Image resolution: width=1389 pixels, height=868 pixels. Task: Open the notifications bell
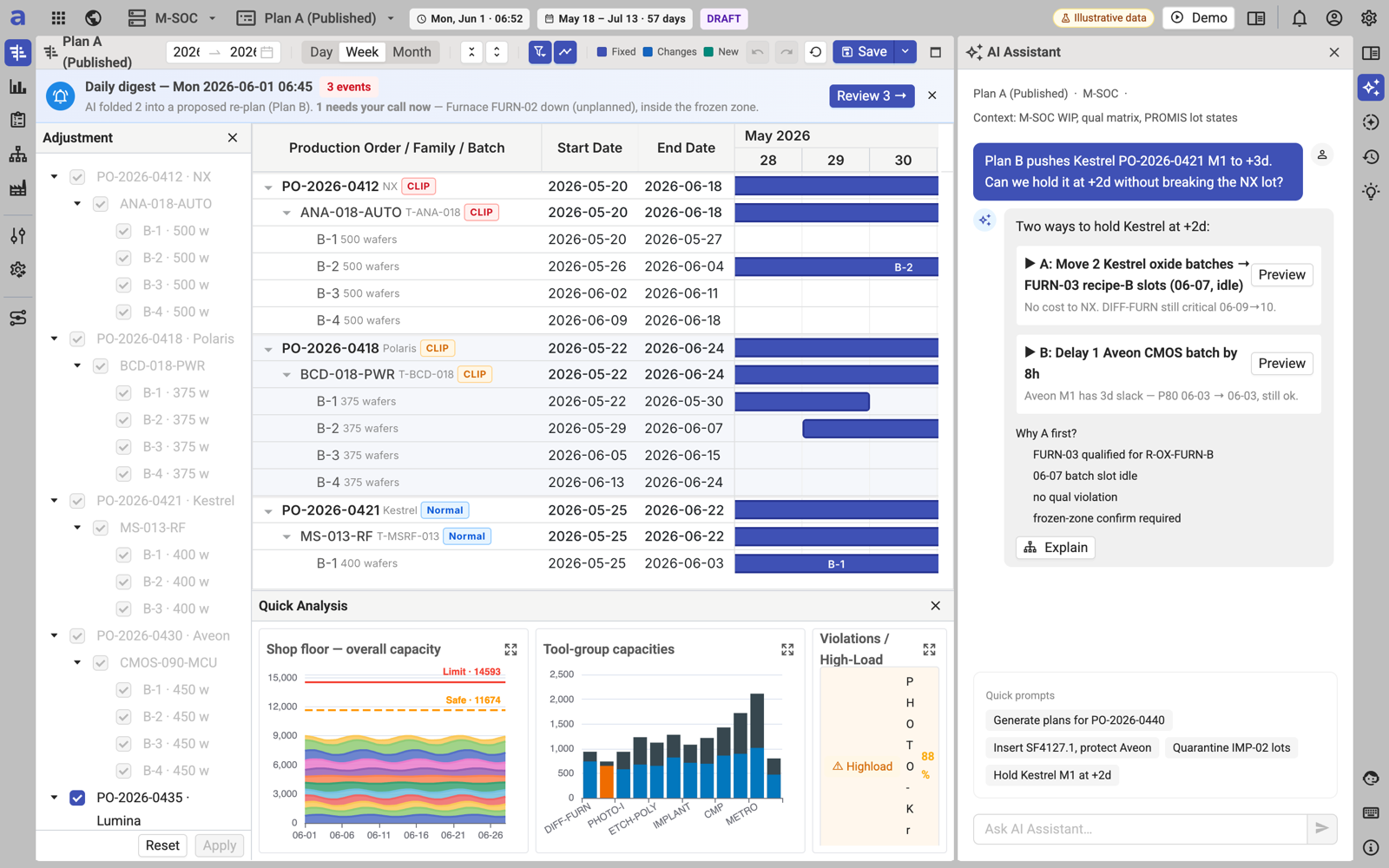coord(1300,18)
